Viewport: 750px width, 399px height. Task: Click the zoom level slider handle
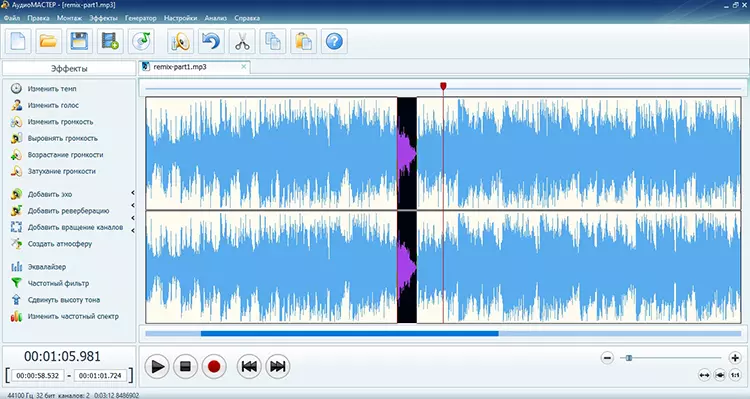[x=629, y=357]
